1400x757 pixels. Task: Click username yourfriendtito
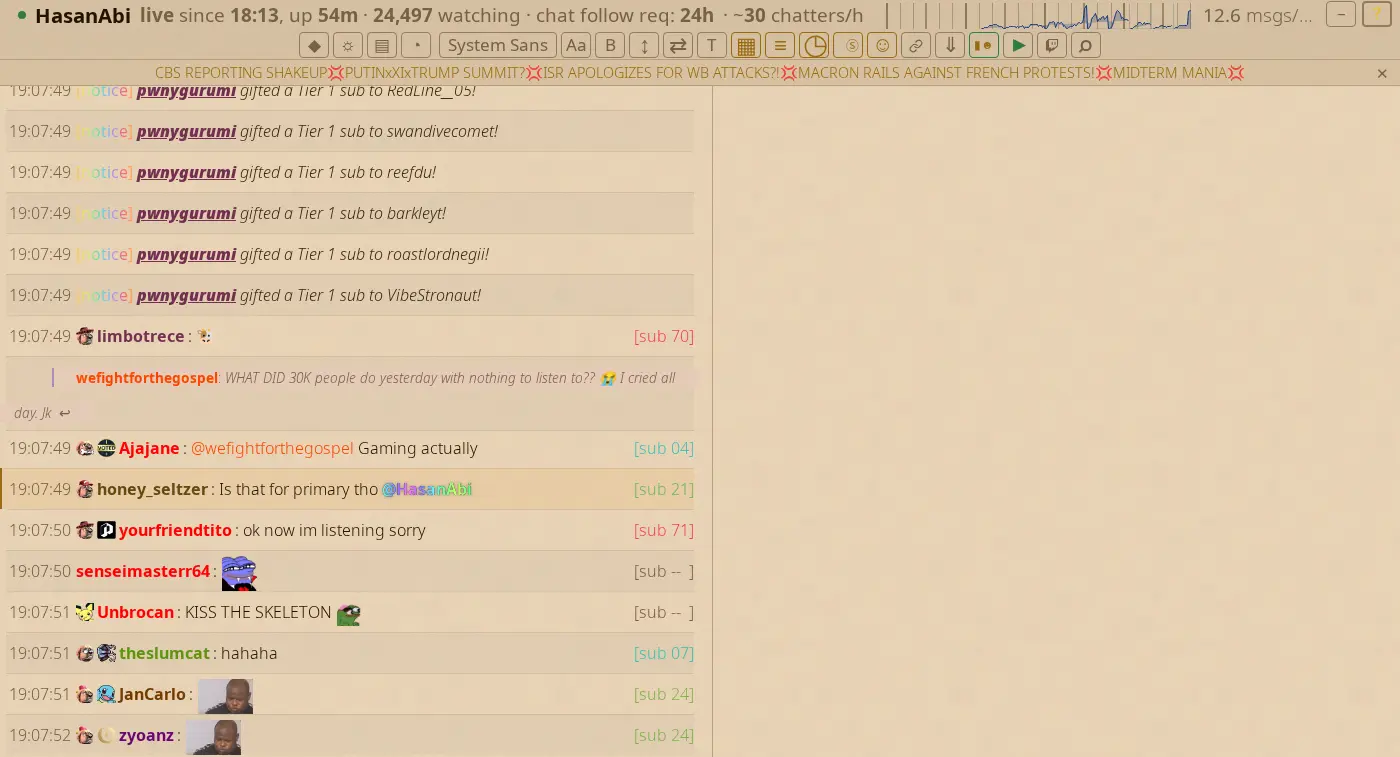coord(175,530)
